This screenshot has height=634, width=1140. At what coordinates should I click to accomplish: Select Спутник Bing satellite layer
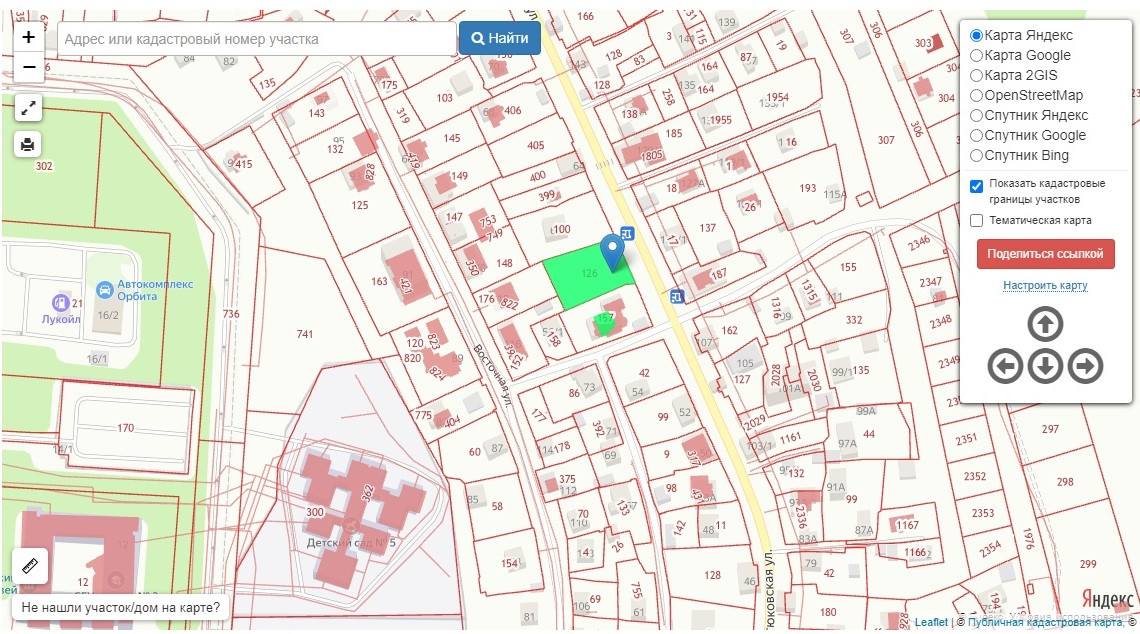[976, 155]
